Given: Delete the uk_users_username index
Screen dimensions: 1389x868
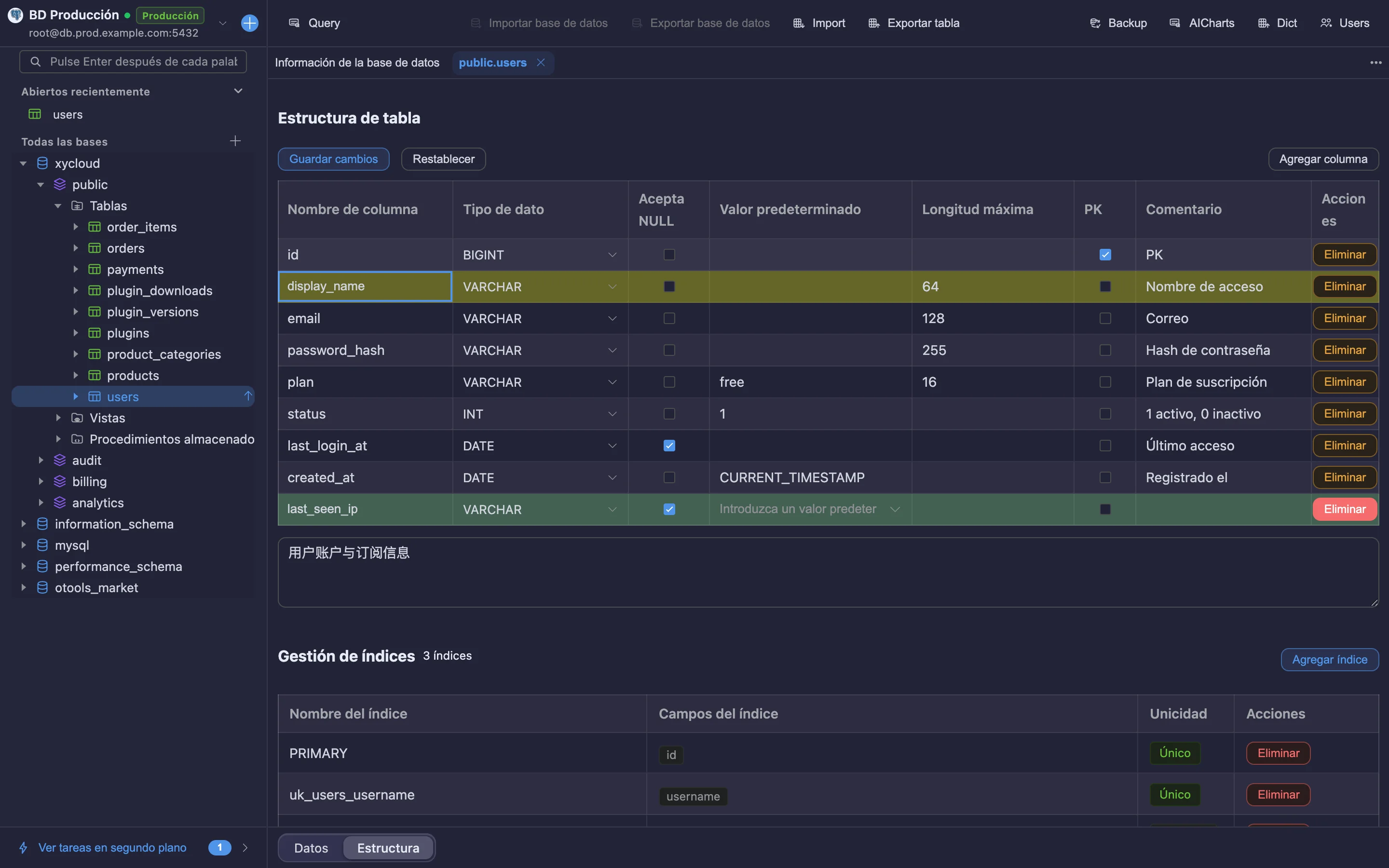Looking at the screenshot, I should 1278,795.
